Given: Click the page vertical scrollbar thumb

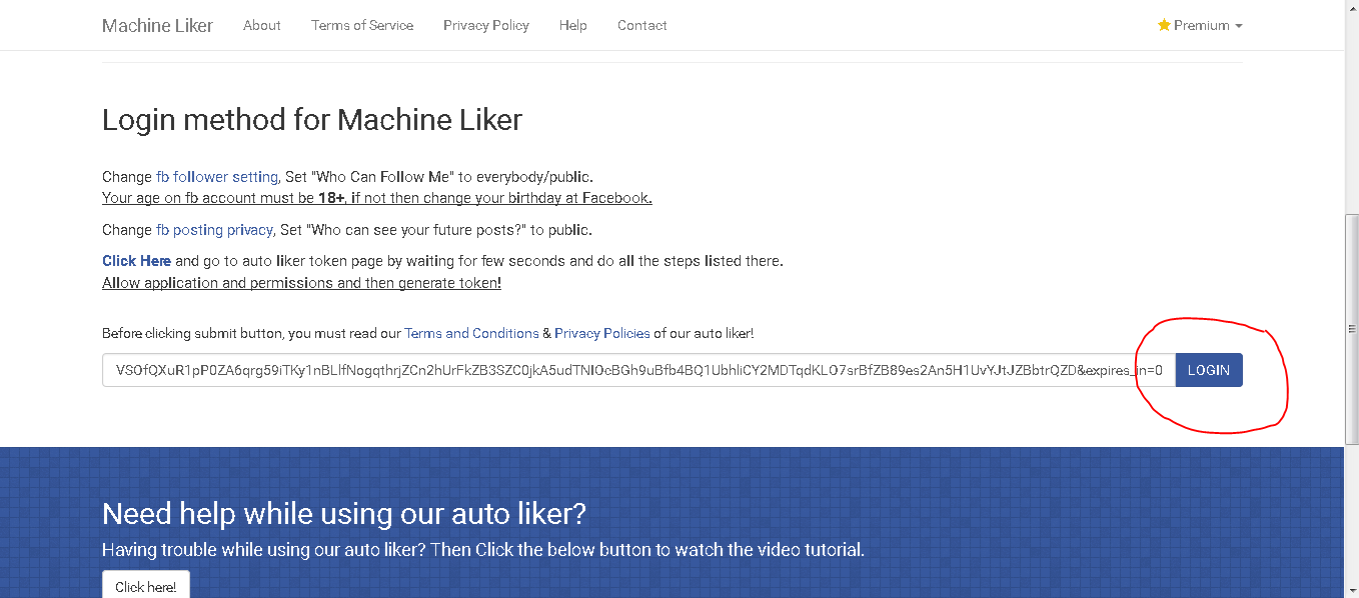Looking at the screenshot, I should (1352, 328).
